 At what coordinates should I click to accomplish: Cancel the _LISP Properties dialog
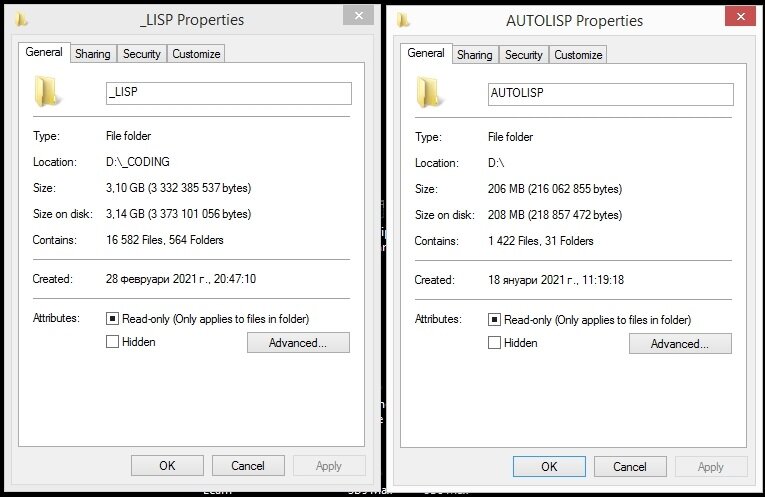(248, 466)
